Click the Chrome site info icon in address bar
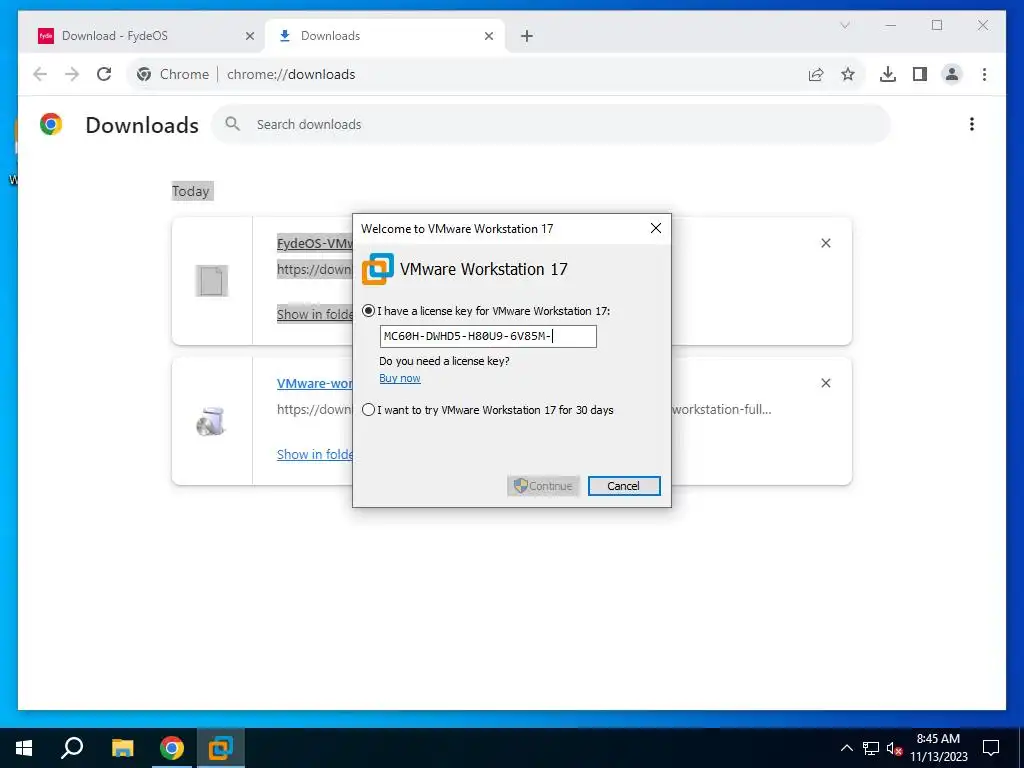 pyautogui.click(x=144, y=74)
